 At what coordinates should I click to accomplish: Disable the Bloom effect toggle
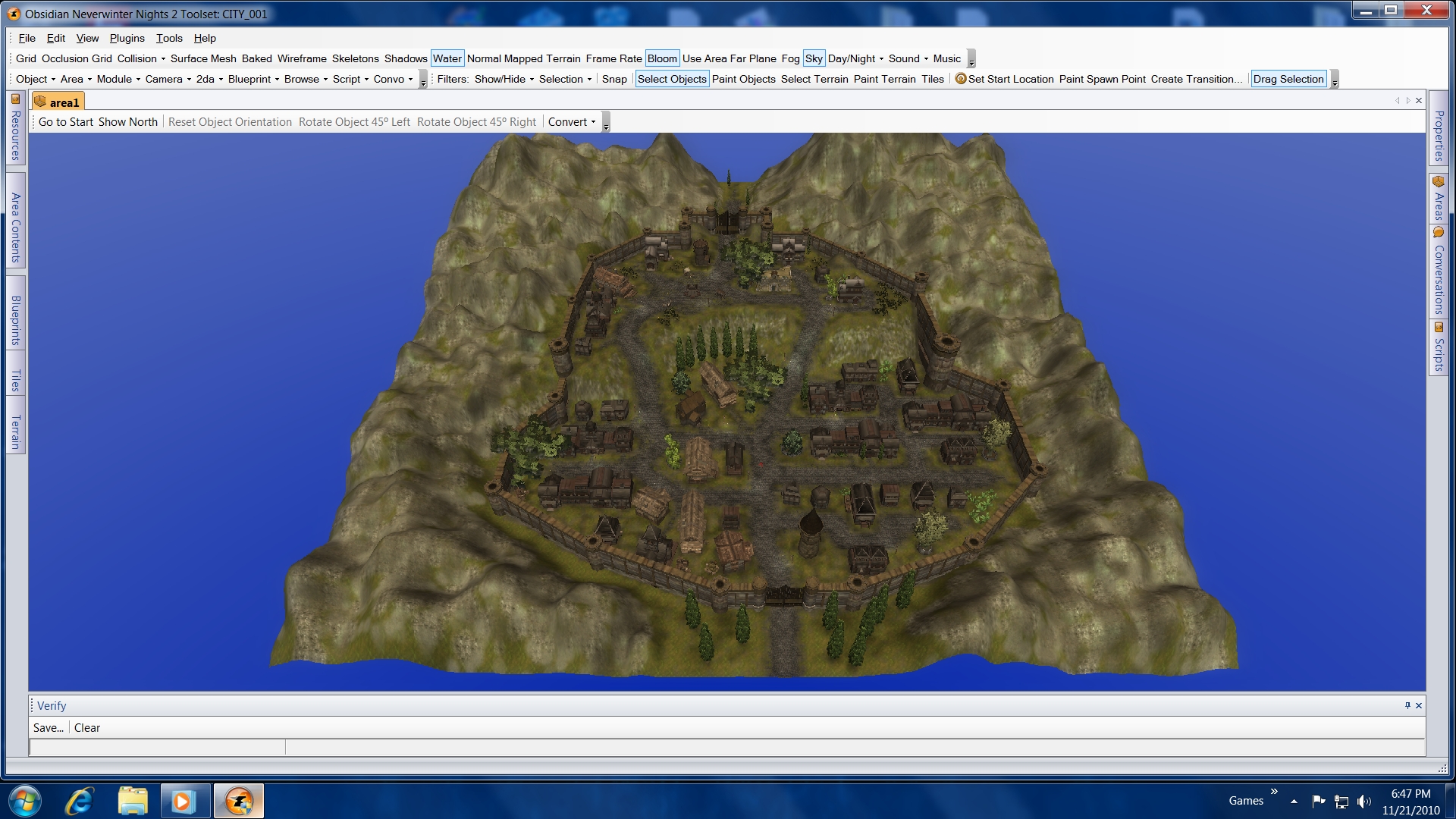pyautogui.click(x=661, y=58)
